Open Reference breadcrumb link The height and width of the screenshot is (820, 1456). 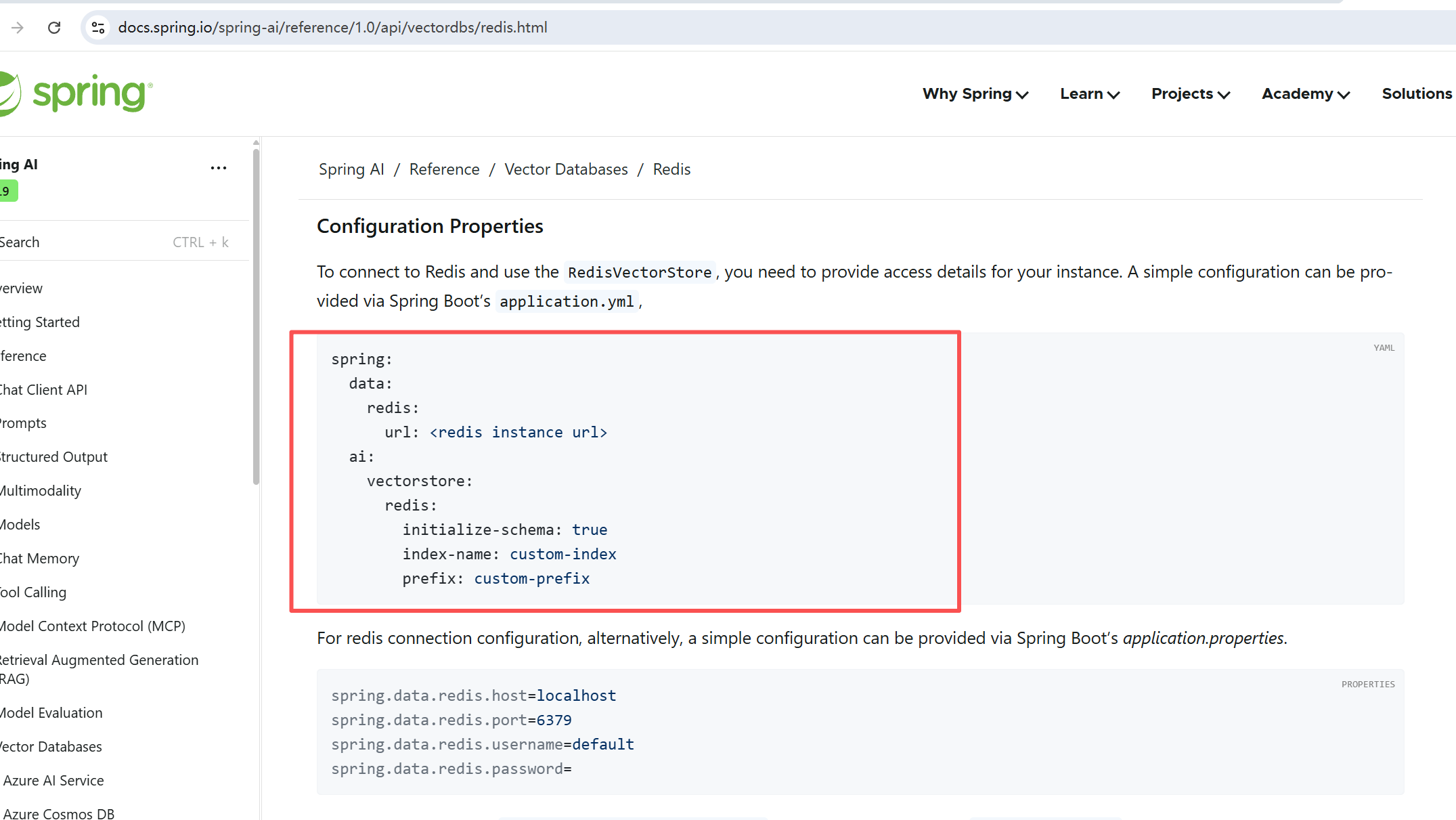(444, 169)
